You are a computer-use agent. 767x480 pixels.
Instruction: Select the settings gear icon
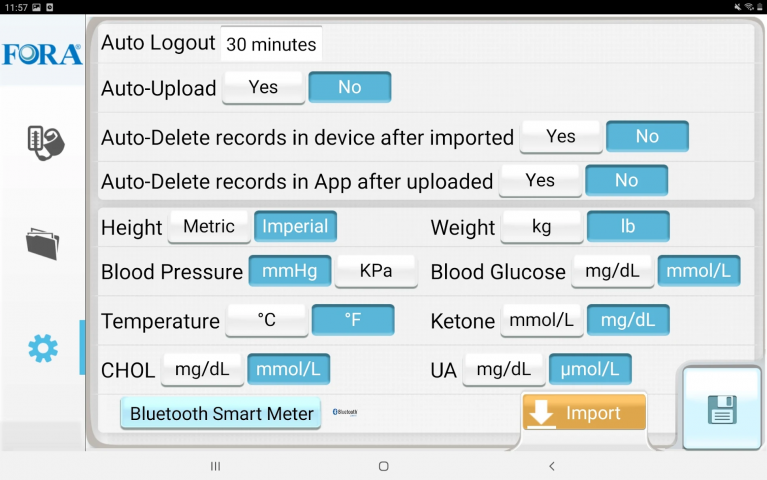[43, 348]
